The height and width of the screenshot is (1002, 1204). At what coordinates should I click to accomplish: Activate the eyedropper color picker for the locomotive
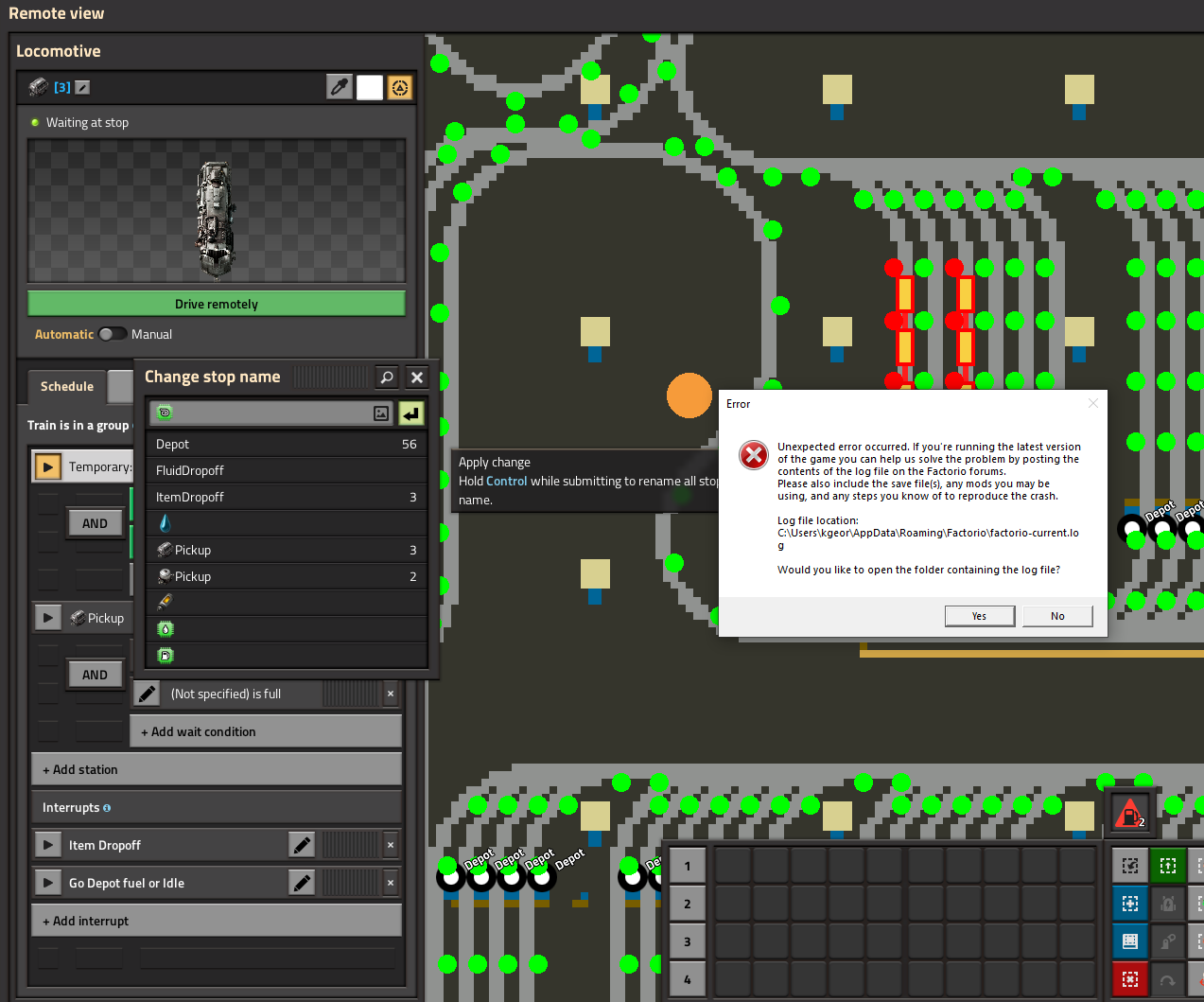pos(340,87)
